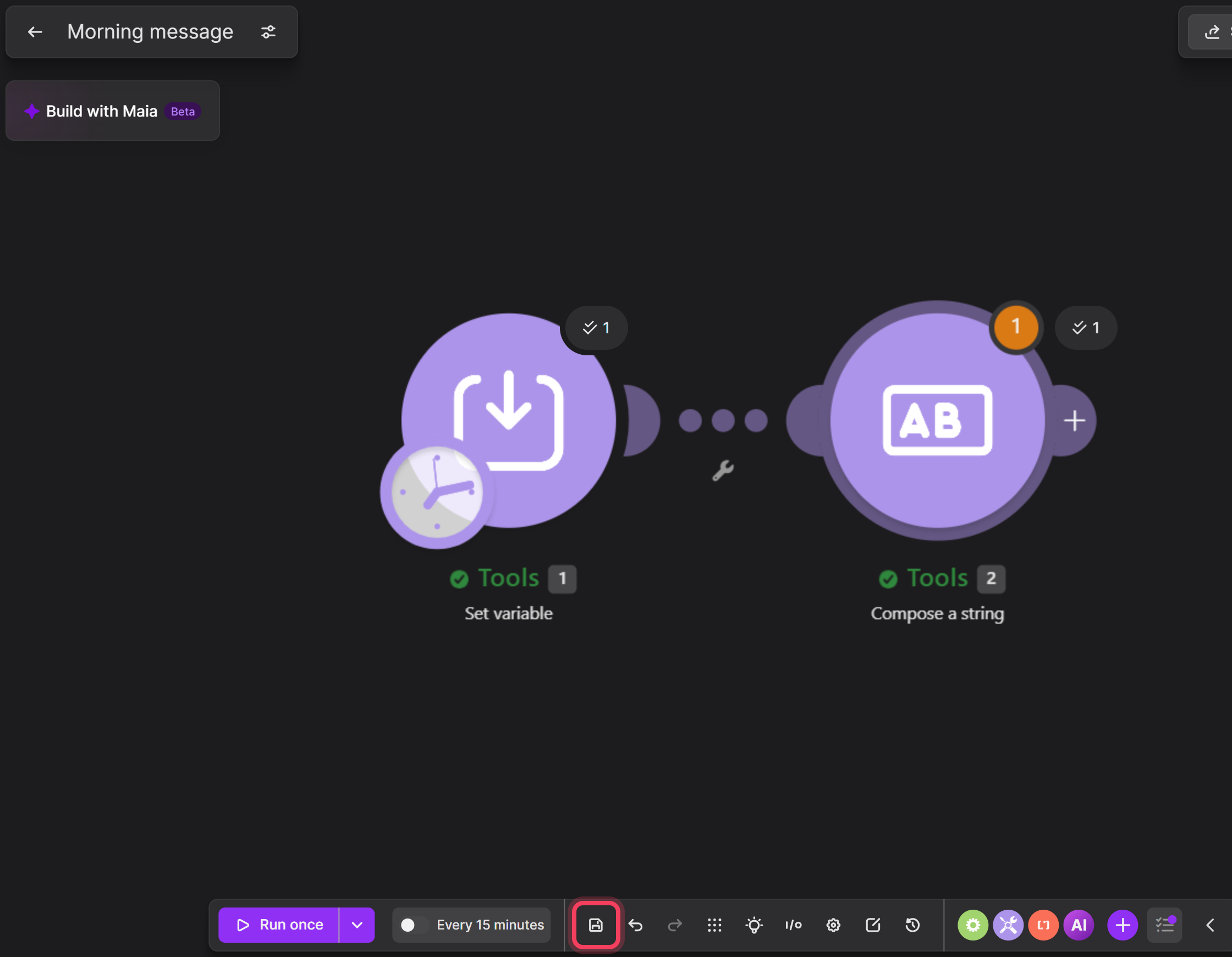This screenshot has height=957, width=1232.
Task: Click the Run once button
Action: pyautogui.click(x=279, y=925)
